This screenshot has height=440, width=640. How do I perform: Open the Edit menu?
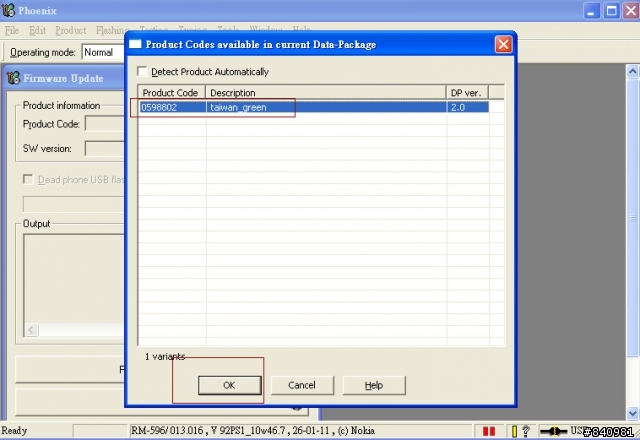(37, 30)
